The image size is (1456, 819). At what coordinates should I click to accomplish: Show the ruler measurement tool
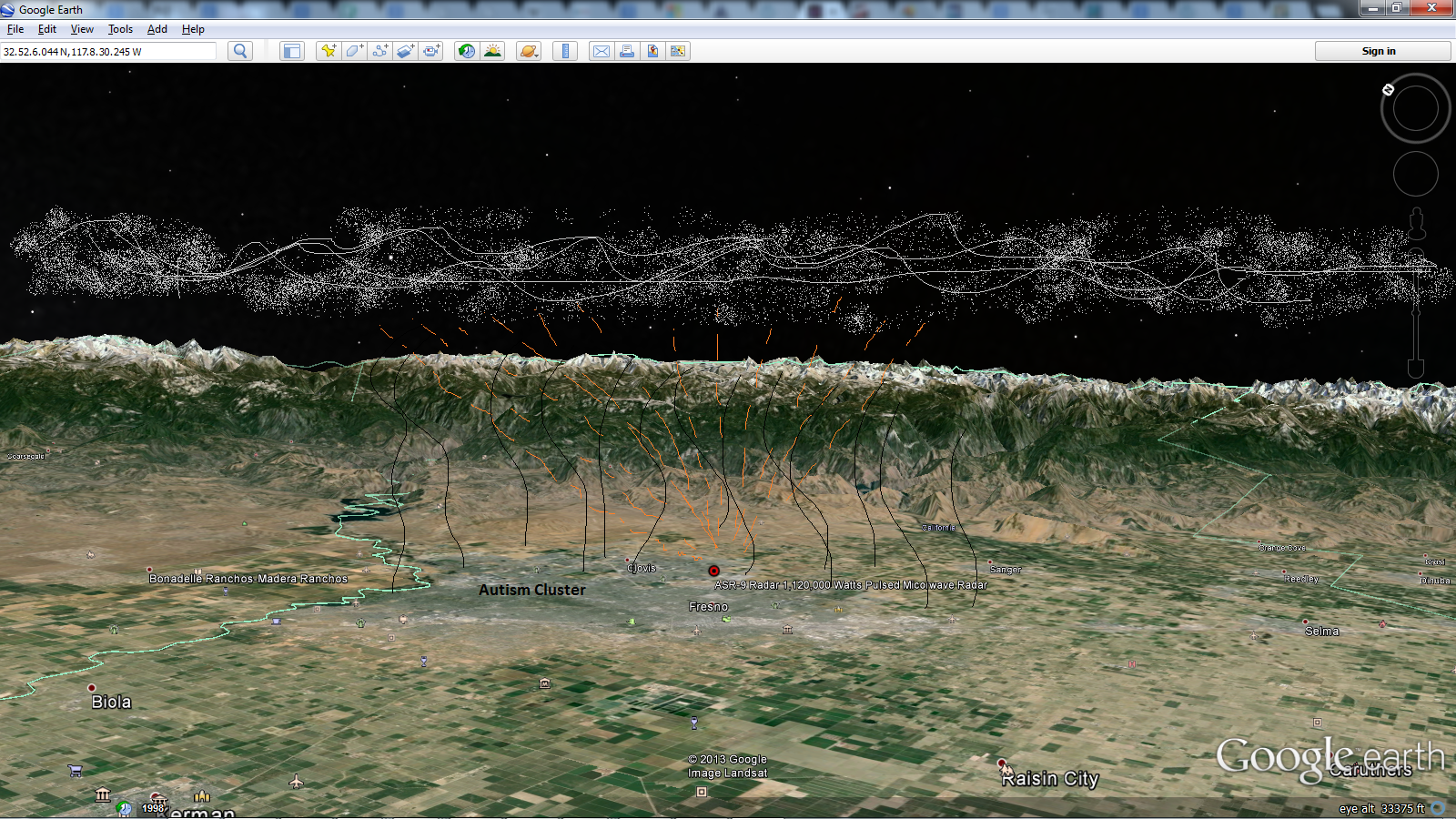pos(565,51)
